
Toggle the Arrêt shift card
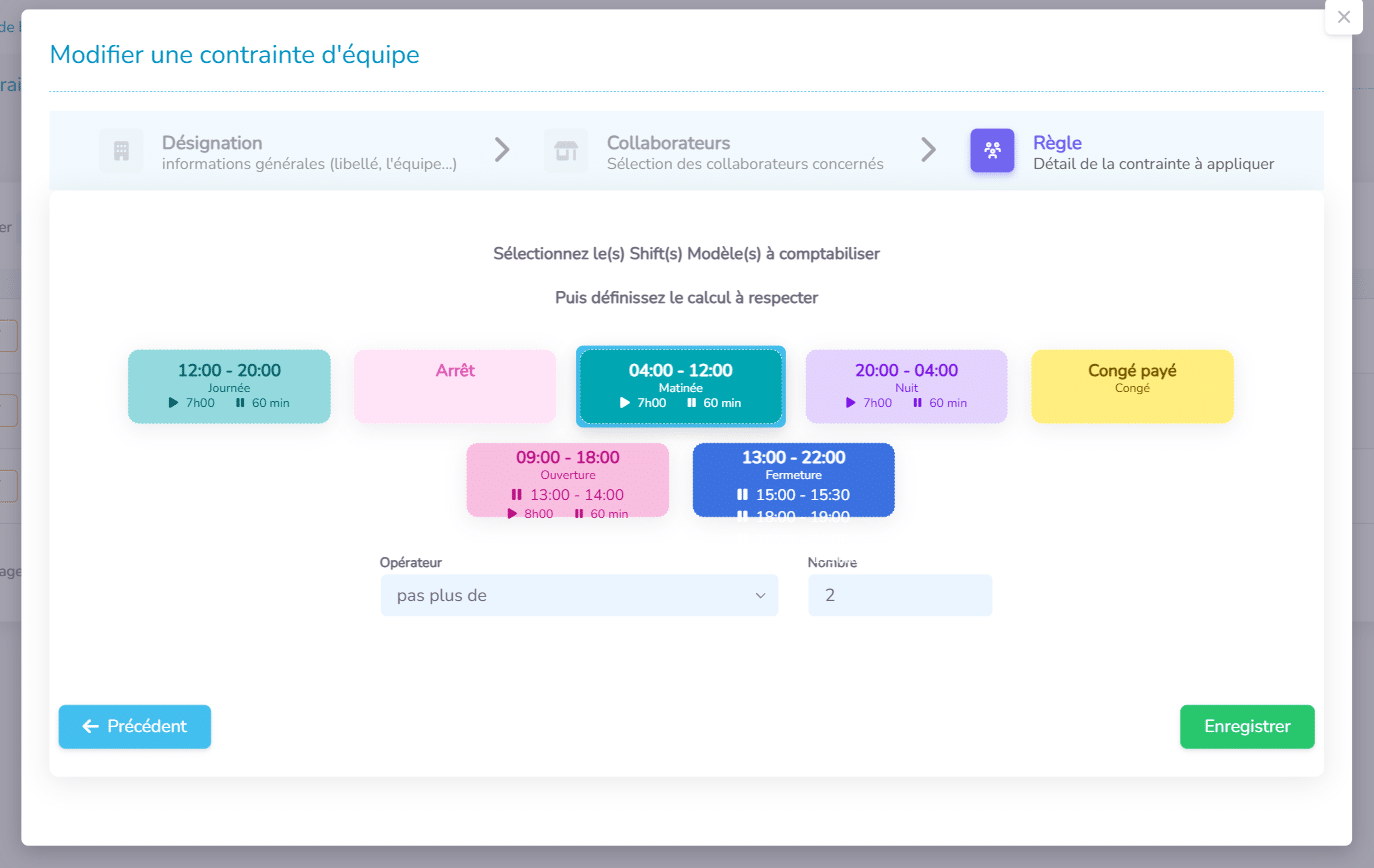pos(455,386)
